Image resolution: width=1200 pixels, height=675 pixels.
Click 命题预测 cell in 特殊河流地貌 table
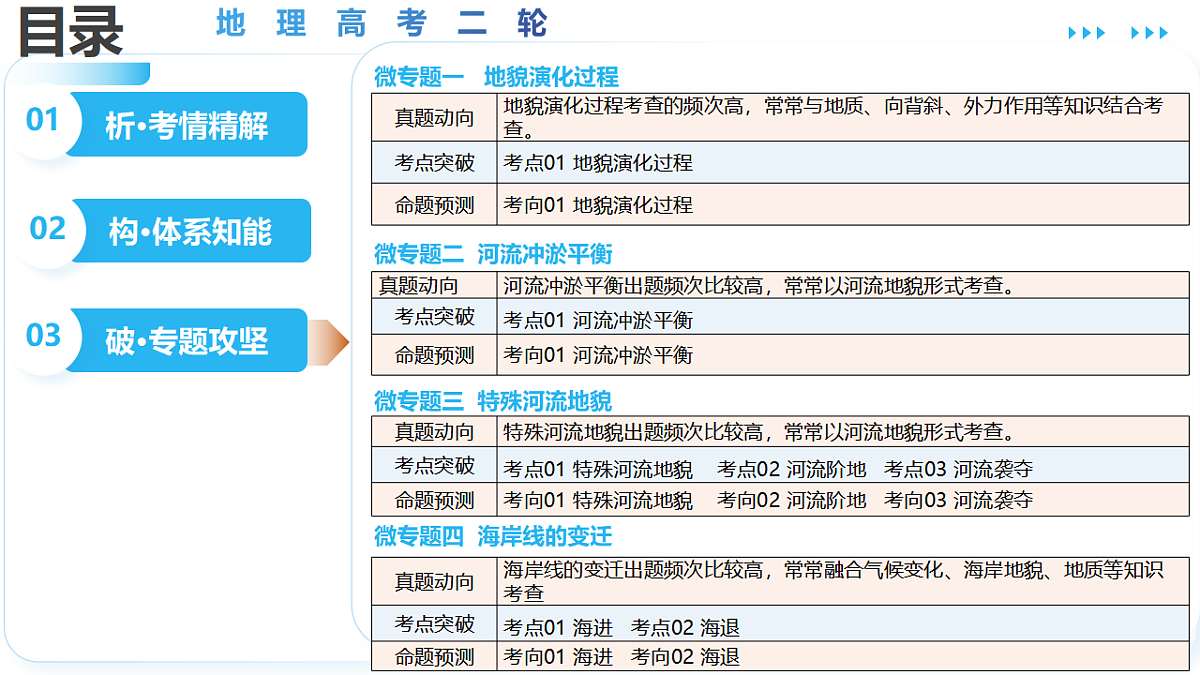tap(434, 500)
